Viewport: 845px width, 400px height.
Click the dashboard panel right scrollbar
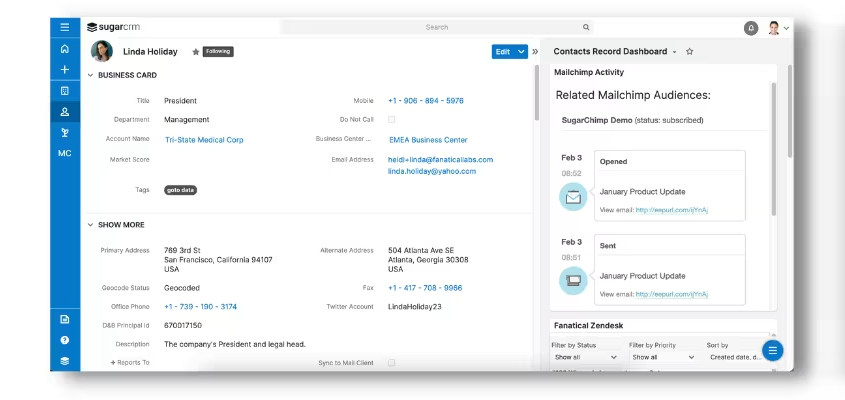point(790,111)
